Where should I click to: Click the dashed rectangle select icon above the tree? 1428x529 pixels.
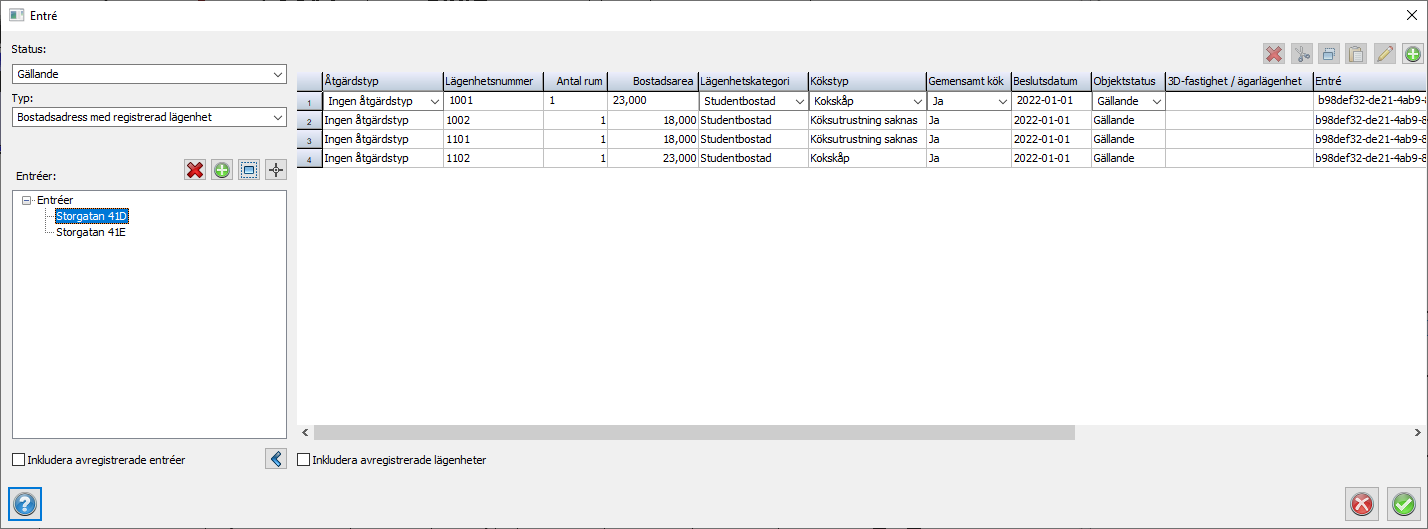248,170
